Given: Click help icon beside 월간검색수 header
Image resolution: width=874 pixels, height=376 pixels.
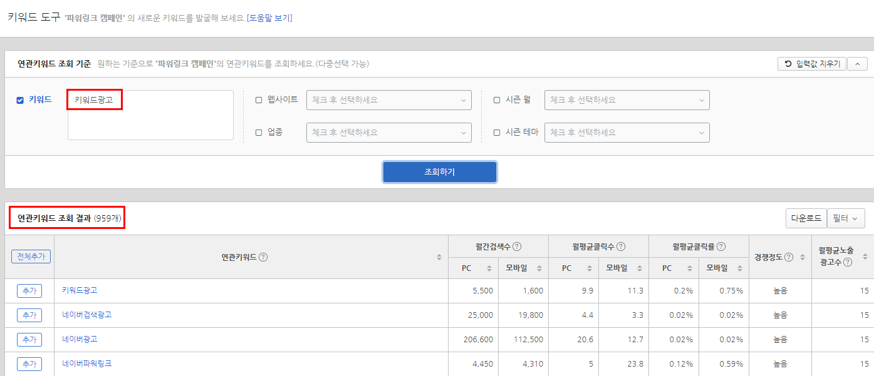Looking at the screenshot, I should 517,246.
